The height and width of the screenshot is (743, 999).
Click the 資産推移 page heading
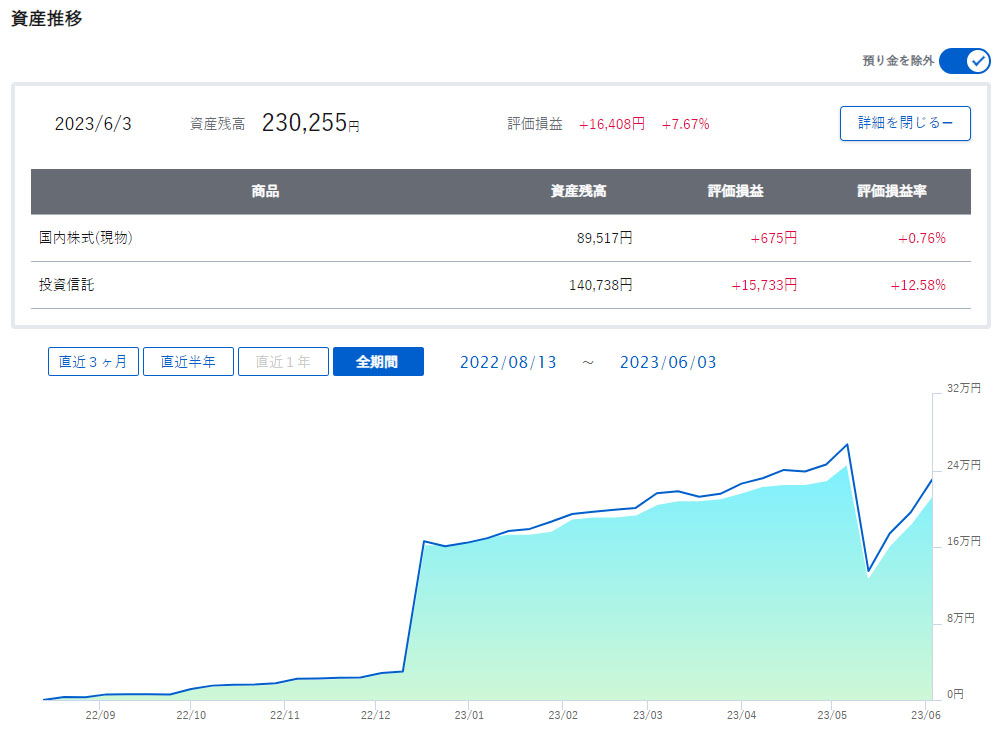(46, 20)
